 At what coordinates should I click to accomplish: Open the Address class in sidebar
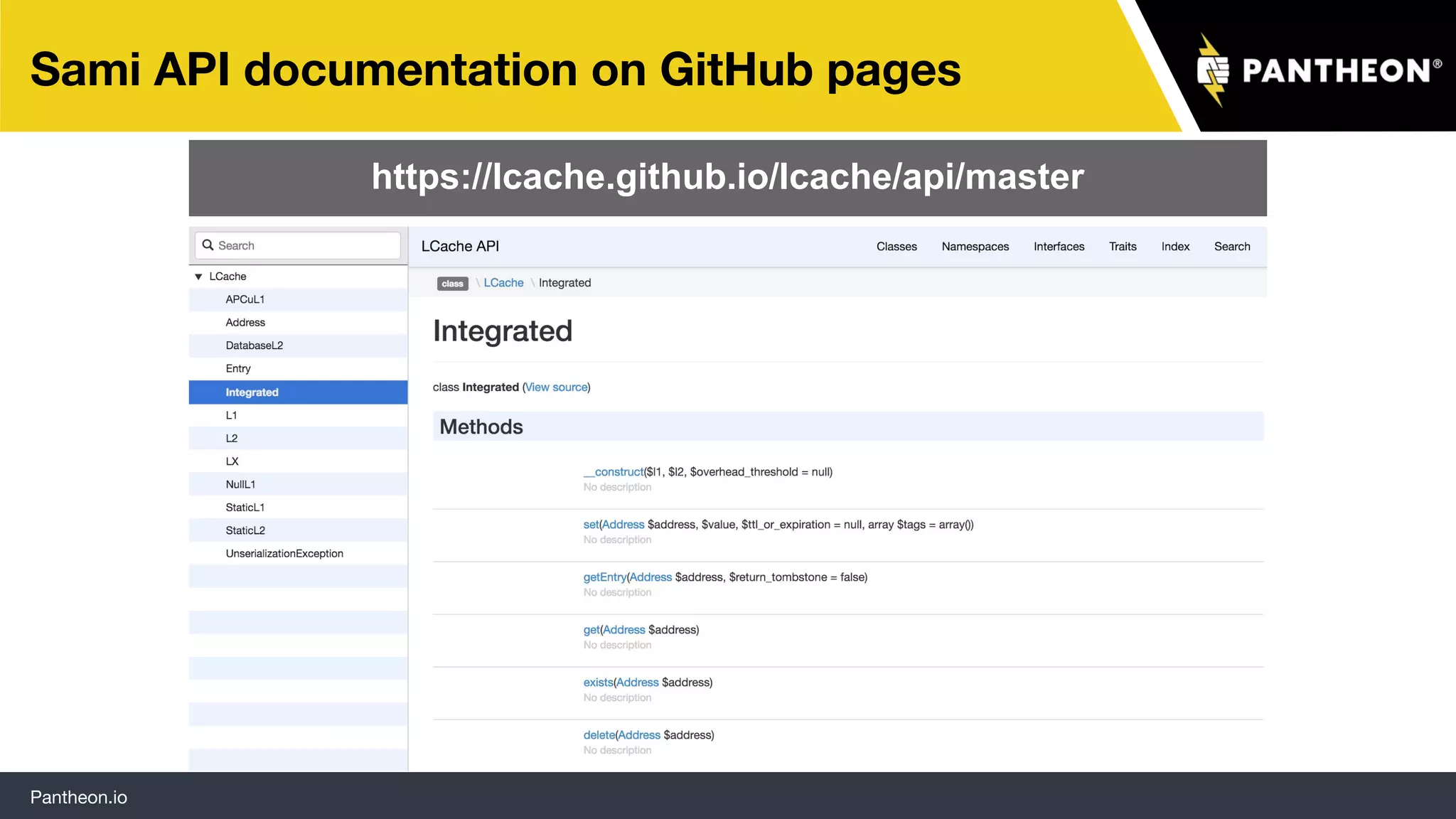point(245,323)
